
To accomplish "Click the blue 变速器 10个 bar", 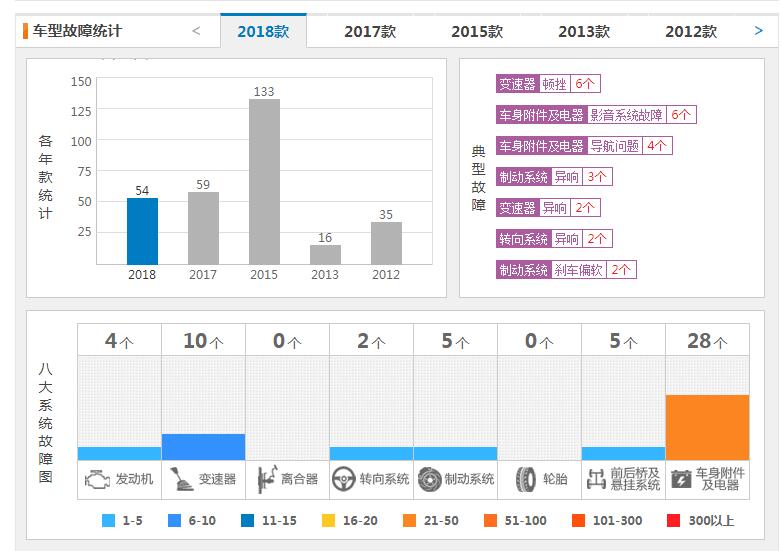I will (x=203, y=447).
